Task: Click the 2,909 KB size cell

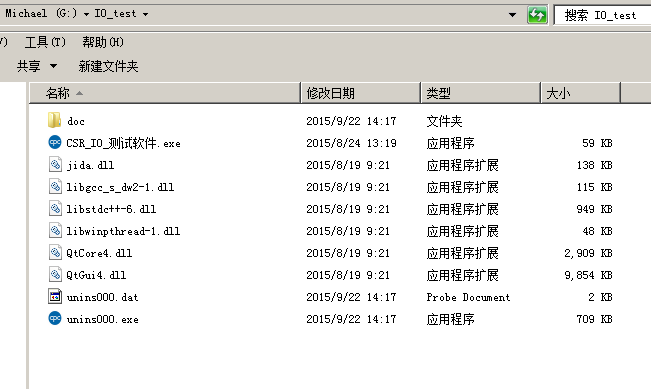Action: 588,253
